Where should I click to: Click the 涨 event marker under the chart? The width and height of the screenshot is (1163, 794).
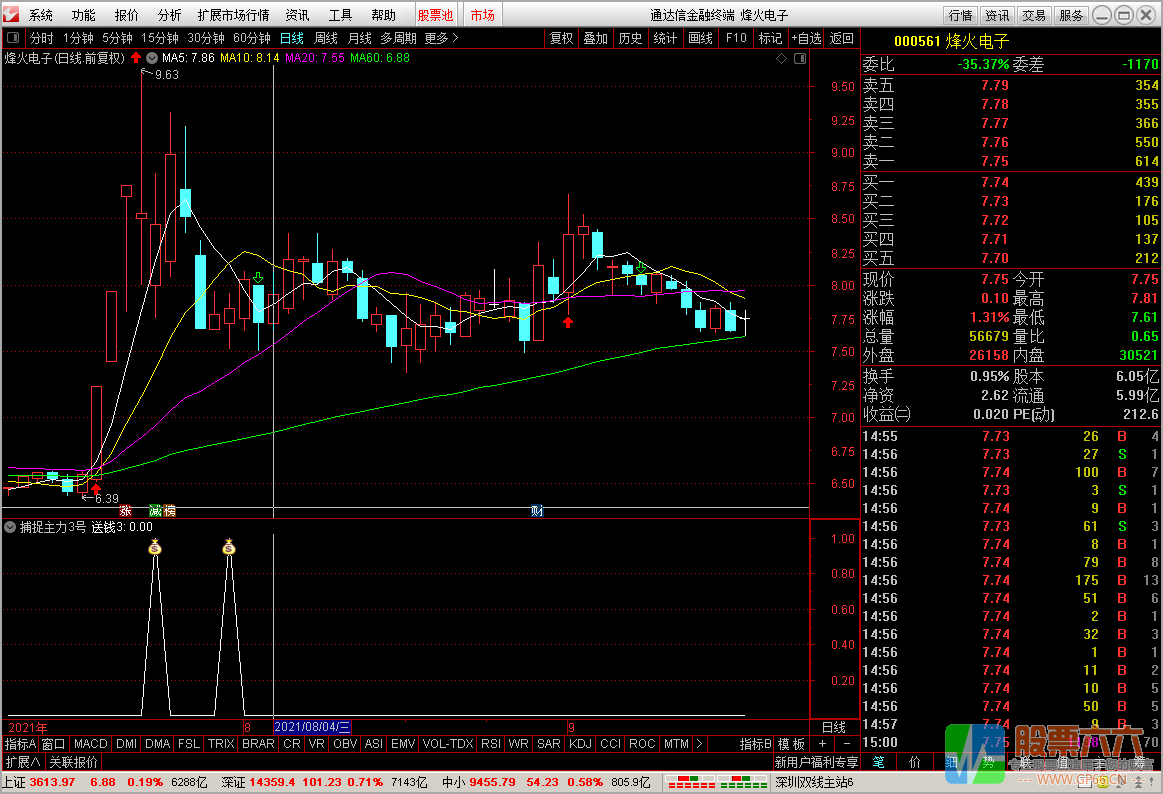pos(125,511)
